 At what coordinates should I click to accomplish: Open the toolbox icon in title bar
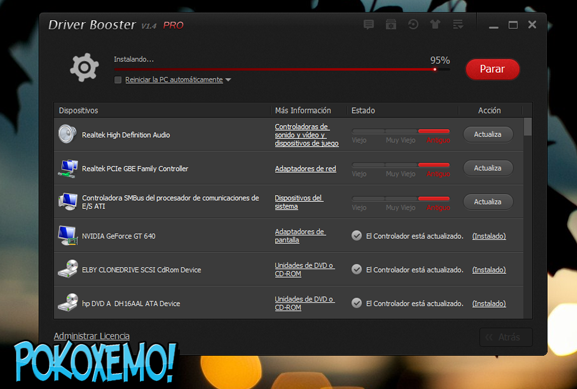click(391, 25)
